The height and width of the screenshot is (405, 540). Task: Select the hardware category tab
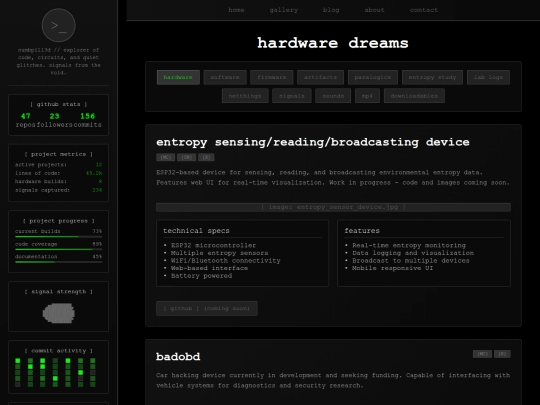178,77
